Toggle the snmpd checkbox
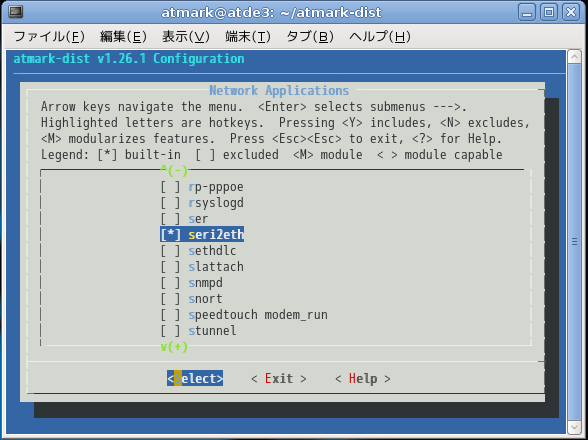 tap(170, 282)
